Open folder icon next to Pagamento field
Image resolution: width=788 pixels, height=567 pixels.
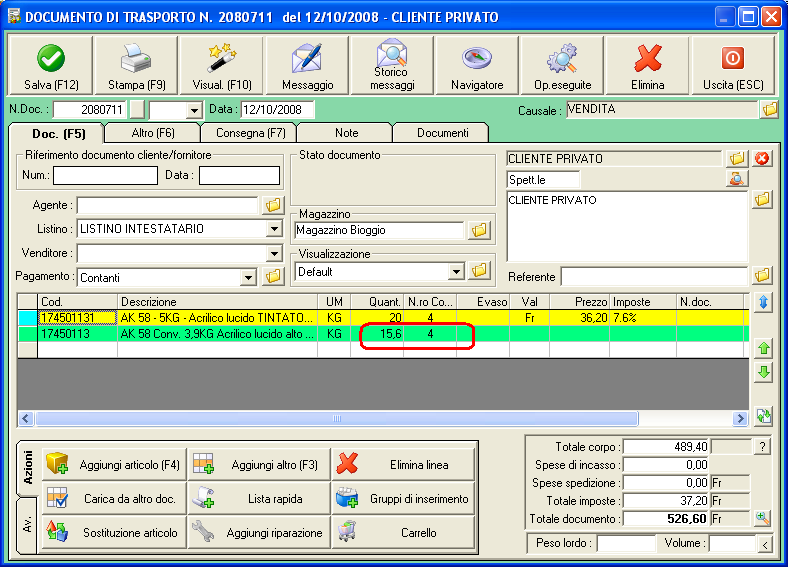pyautogui.click(x=273, y=276)
